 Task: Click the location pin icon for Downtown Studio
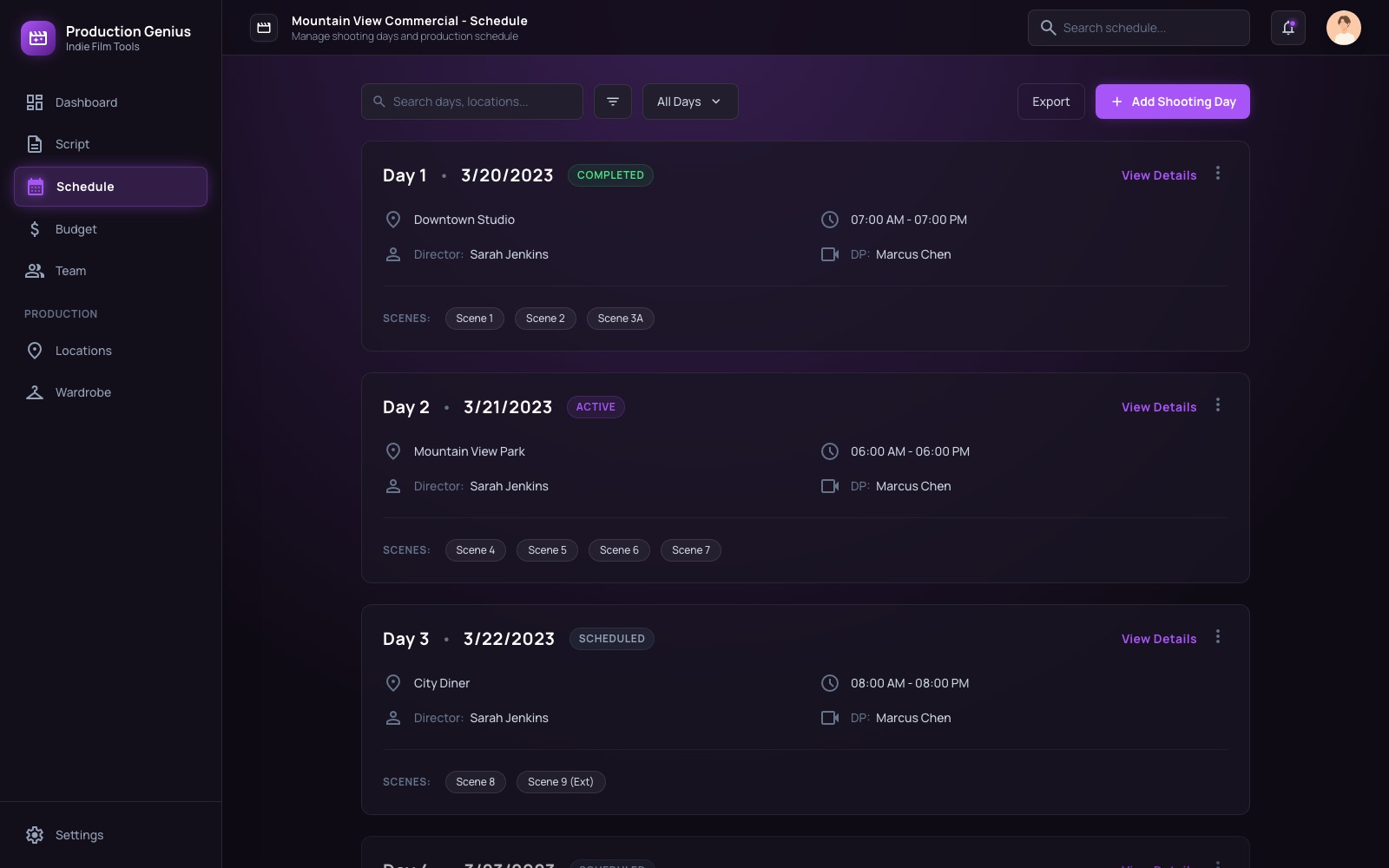tap(393, 220)
